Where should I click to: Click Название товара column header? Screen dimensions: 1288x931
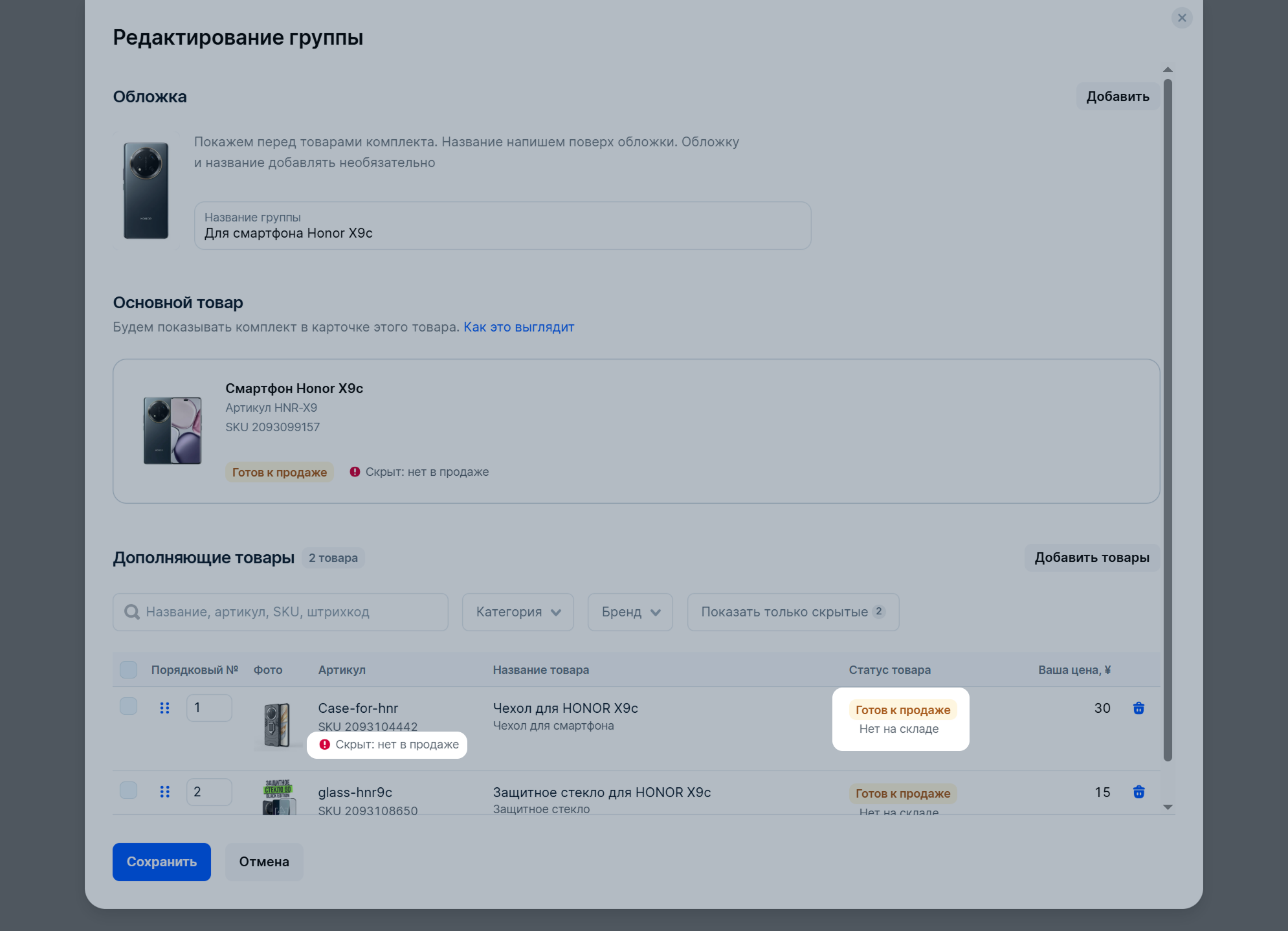click(x=541, y=670)
